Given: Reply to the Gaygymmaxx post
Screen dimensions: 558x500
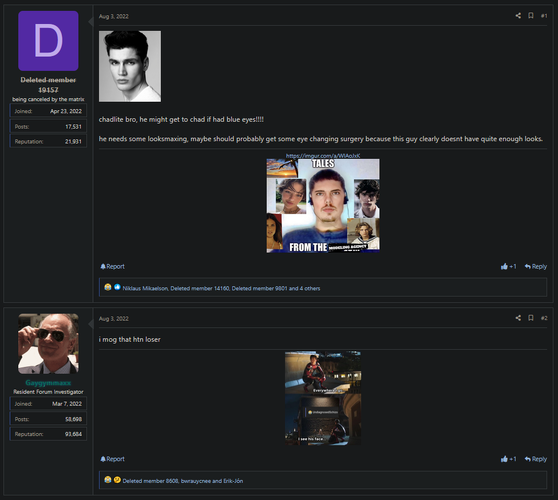Looking at the screenshot, I should pyautogui.click(x=536, y=459).
